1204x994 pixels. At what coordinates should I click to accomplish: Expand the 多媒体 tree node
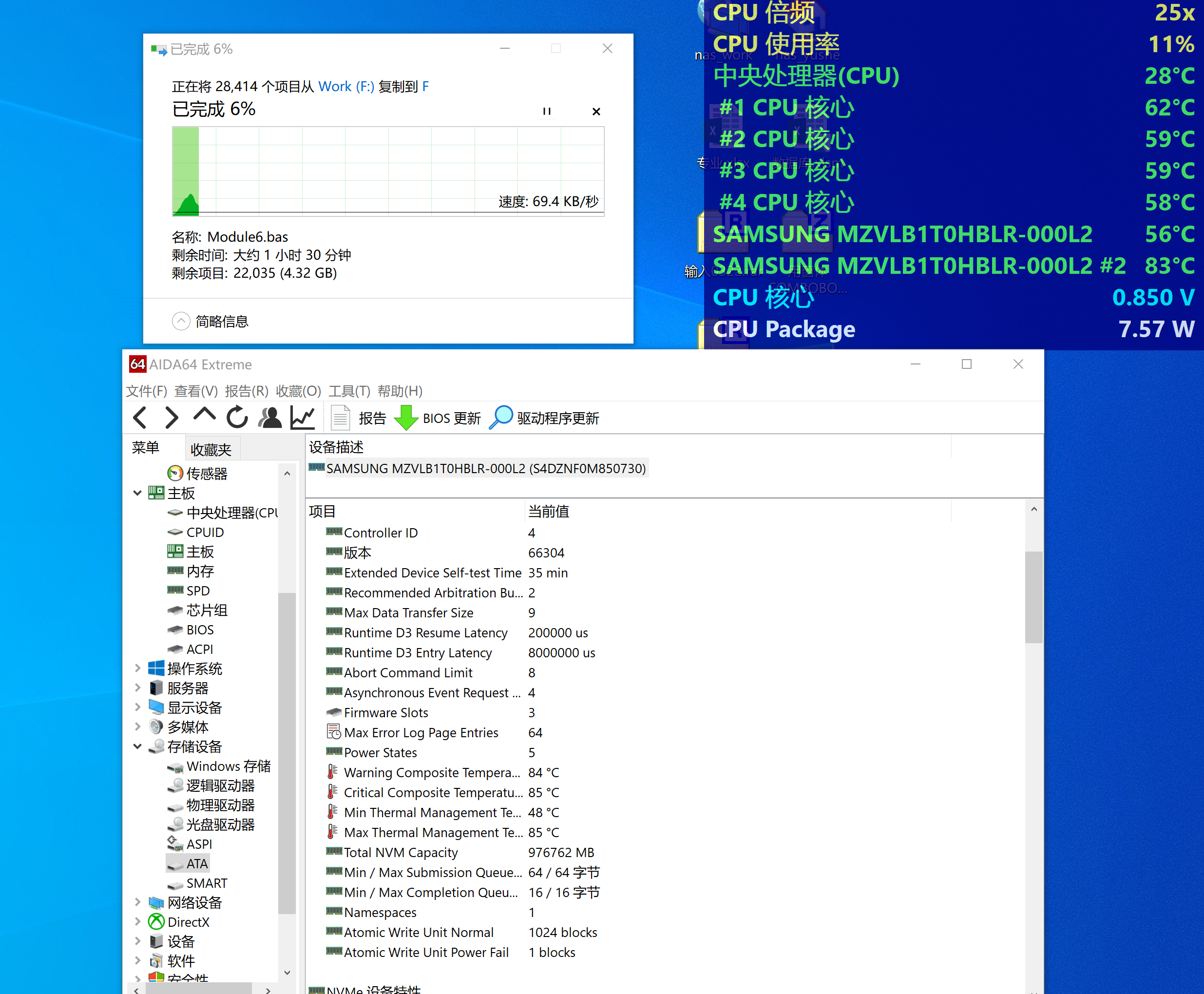137,726
